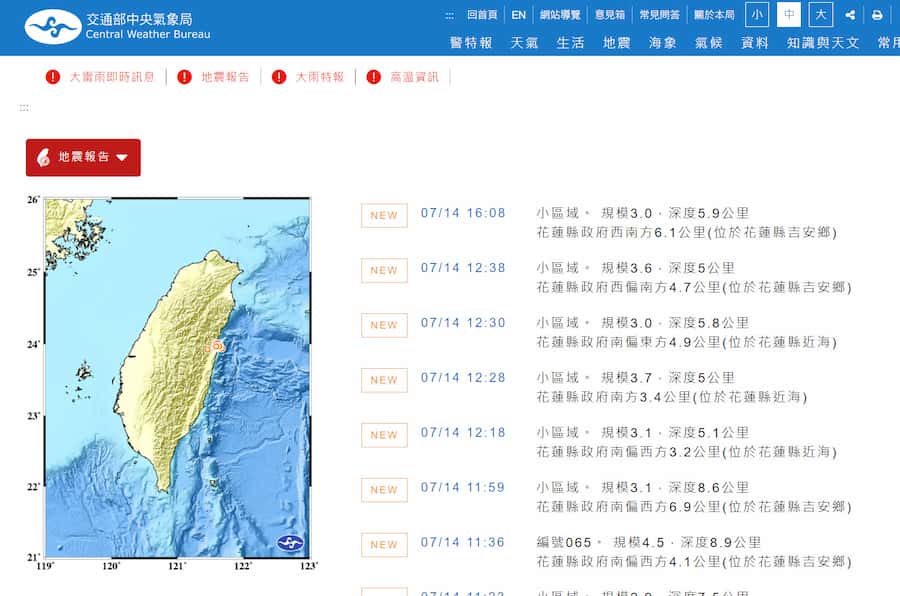This screenshot has height=596, width=900.
Task: Expand the red 地震報告 dropdown arrow
Action: click(122, 157)
